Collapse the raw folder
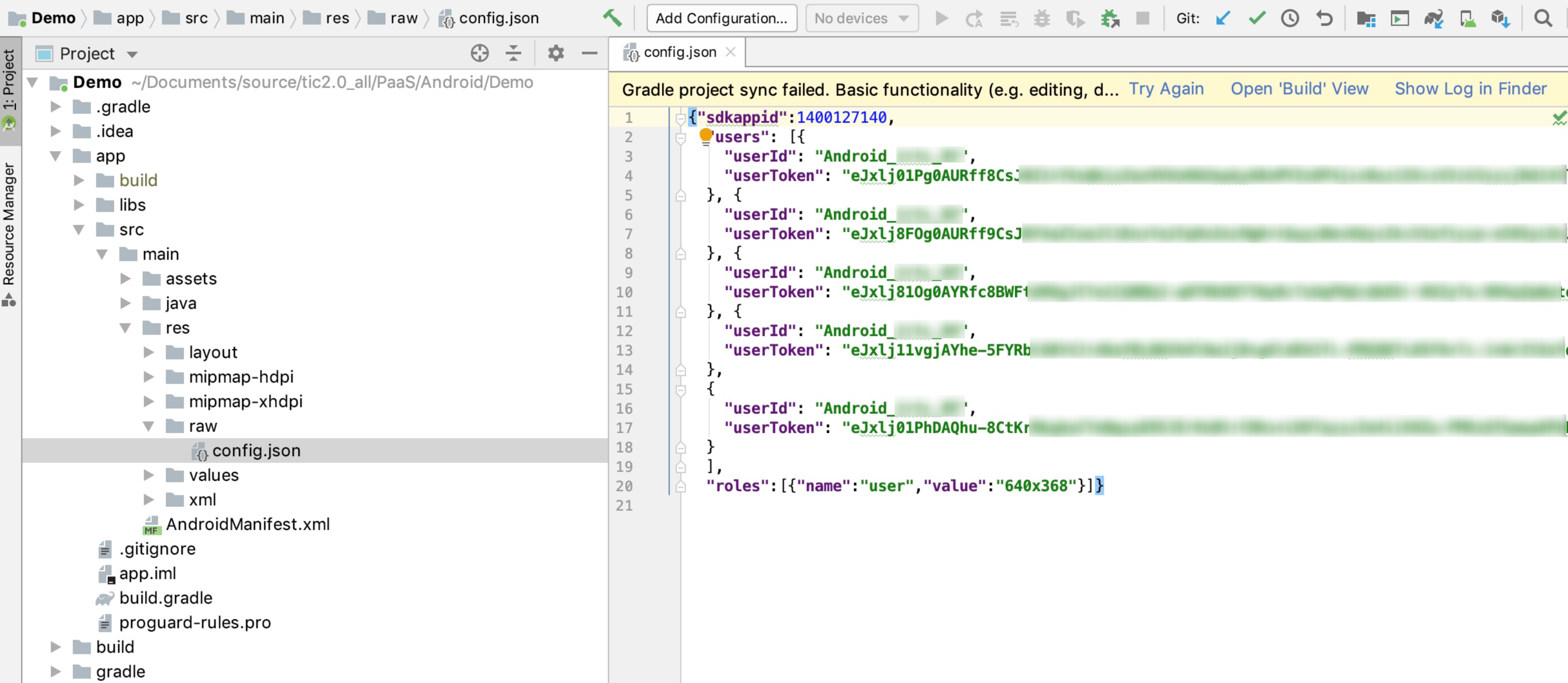This screenshot has width=1568, height=683. point(149,426)
